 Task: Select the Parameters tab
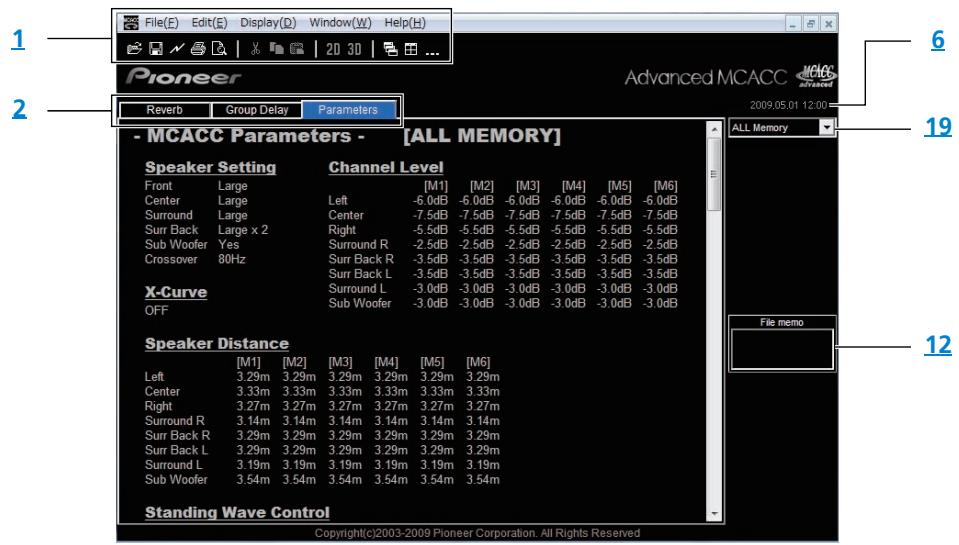coord(348,110)
